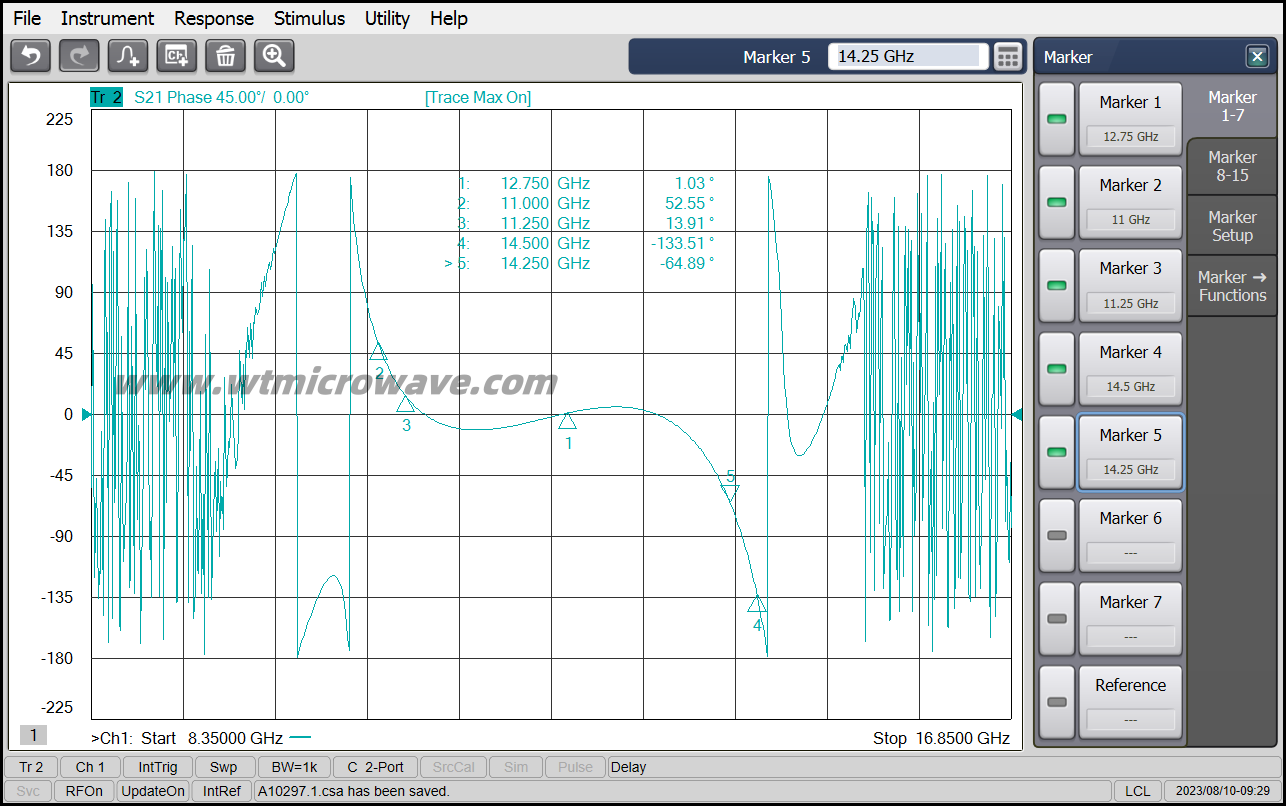The width and height of the screenshot is (1286, 806).
Task: Redo the last undone action
Action: pyautogui.click(x=78, y=56)
